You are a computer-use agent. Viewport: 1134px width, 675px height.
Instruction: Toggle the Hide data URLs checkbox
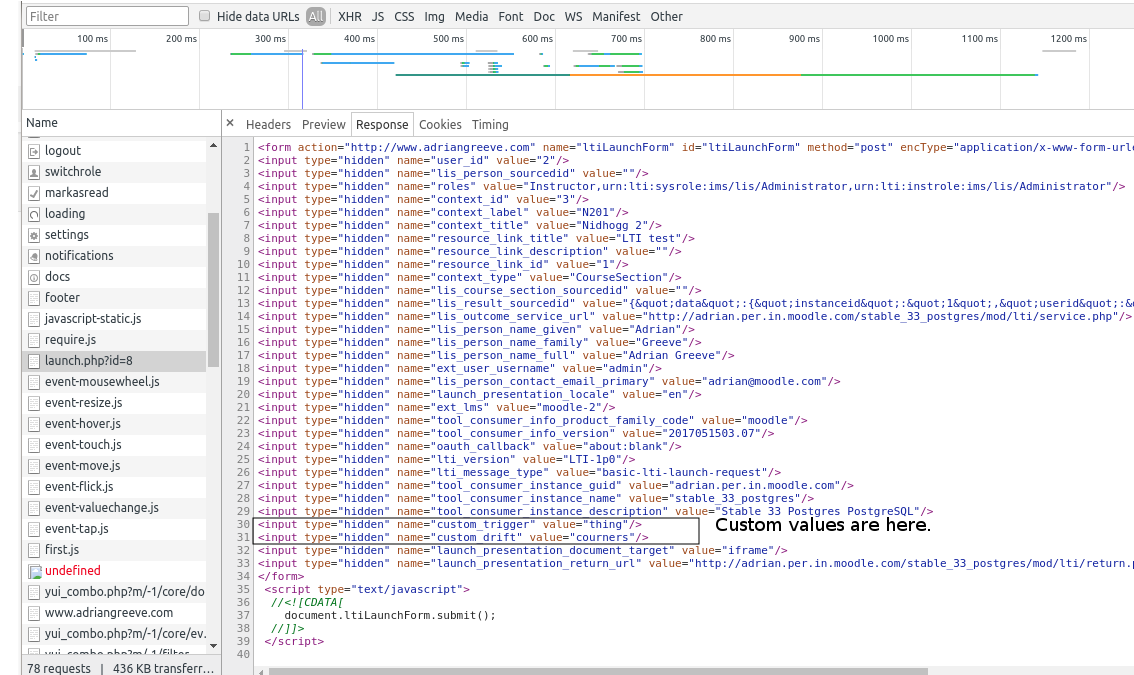205,16
